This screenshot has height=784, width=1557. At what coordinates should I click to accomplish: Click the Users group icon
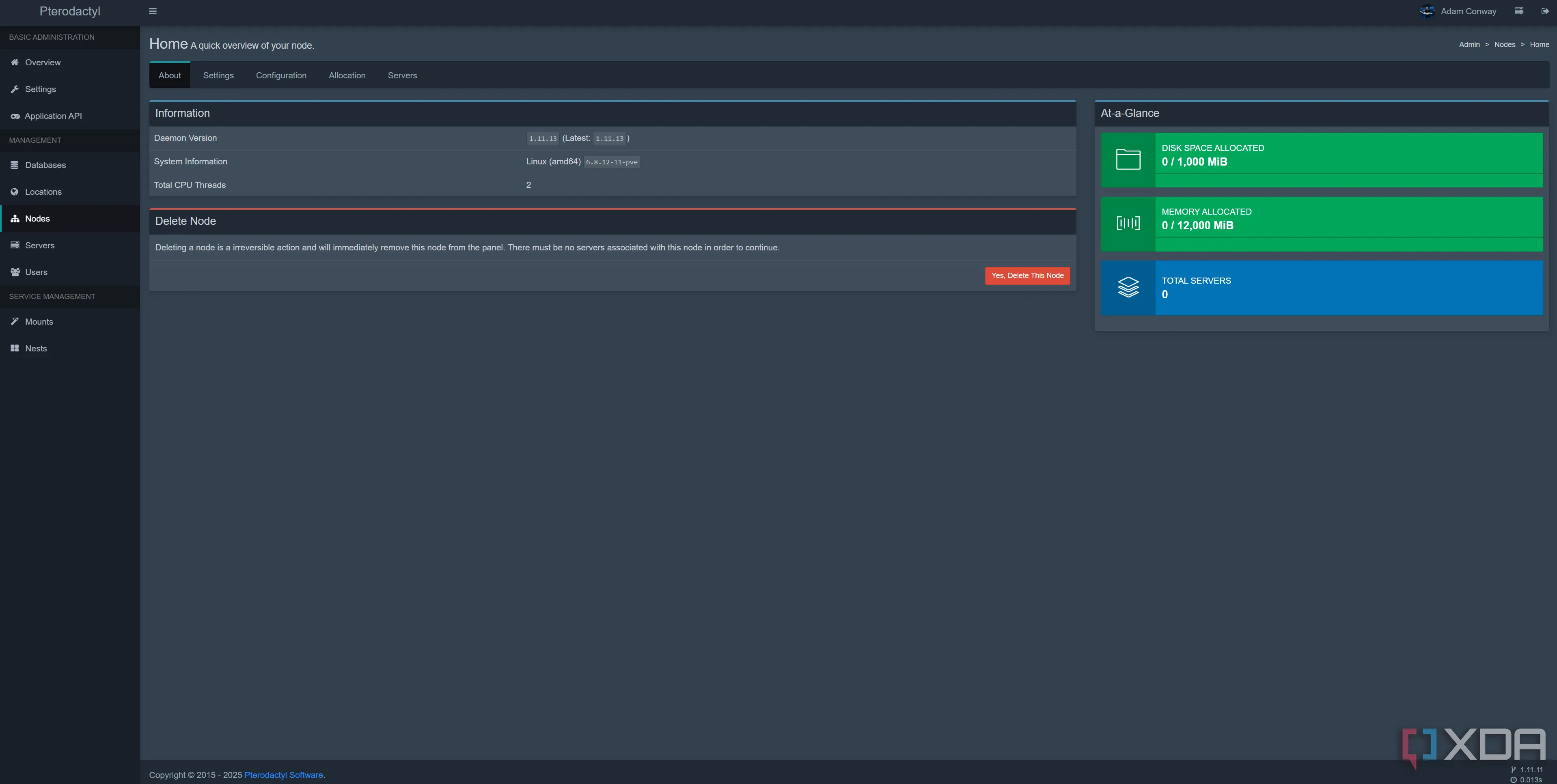15,272
